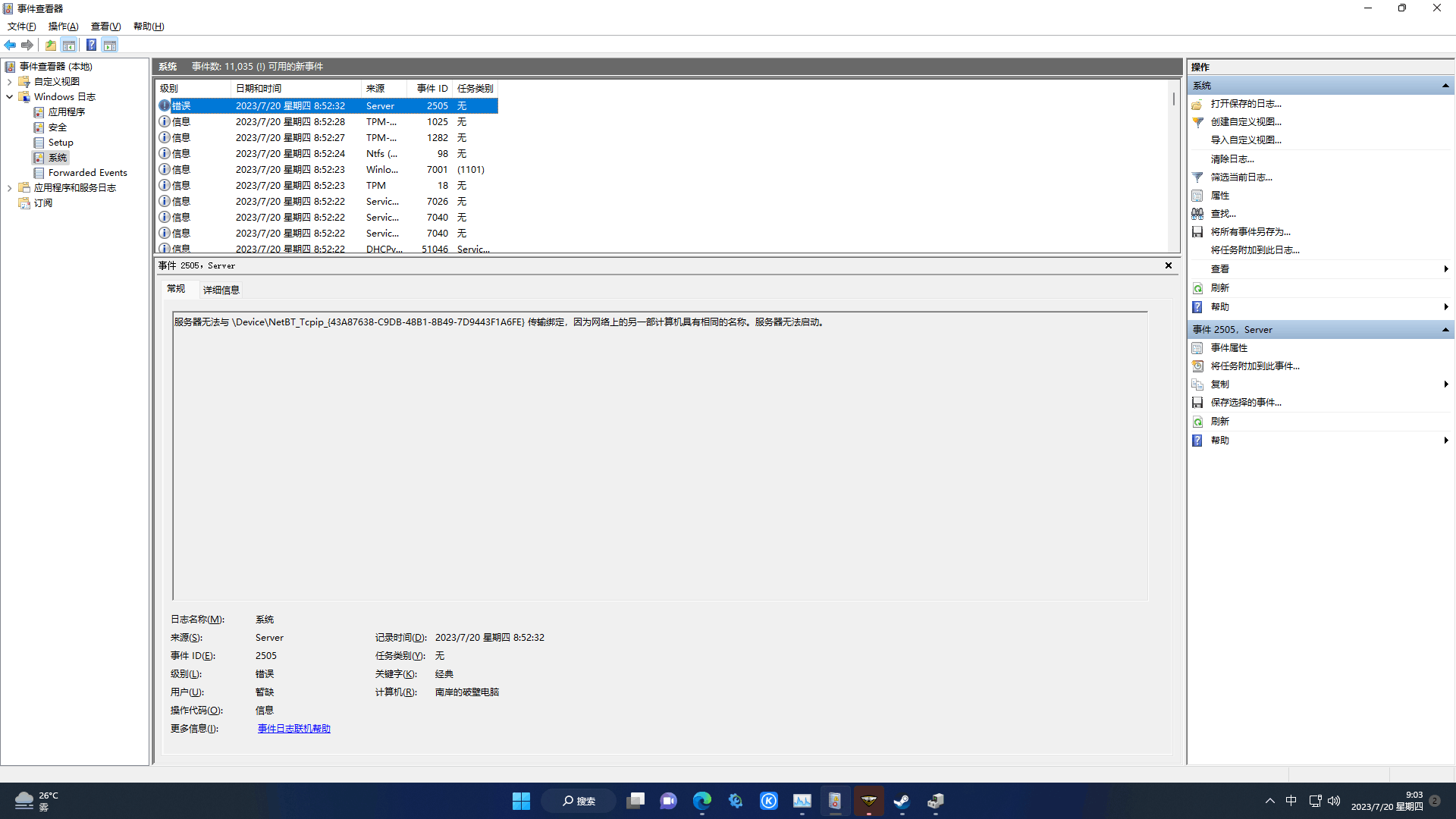
Task: Open the 复制 submenu arrow
Action: (1445, 384)
